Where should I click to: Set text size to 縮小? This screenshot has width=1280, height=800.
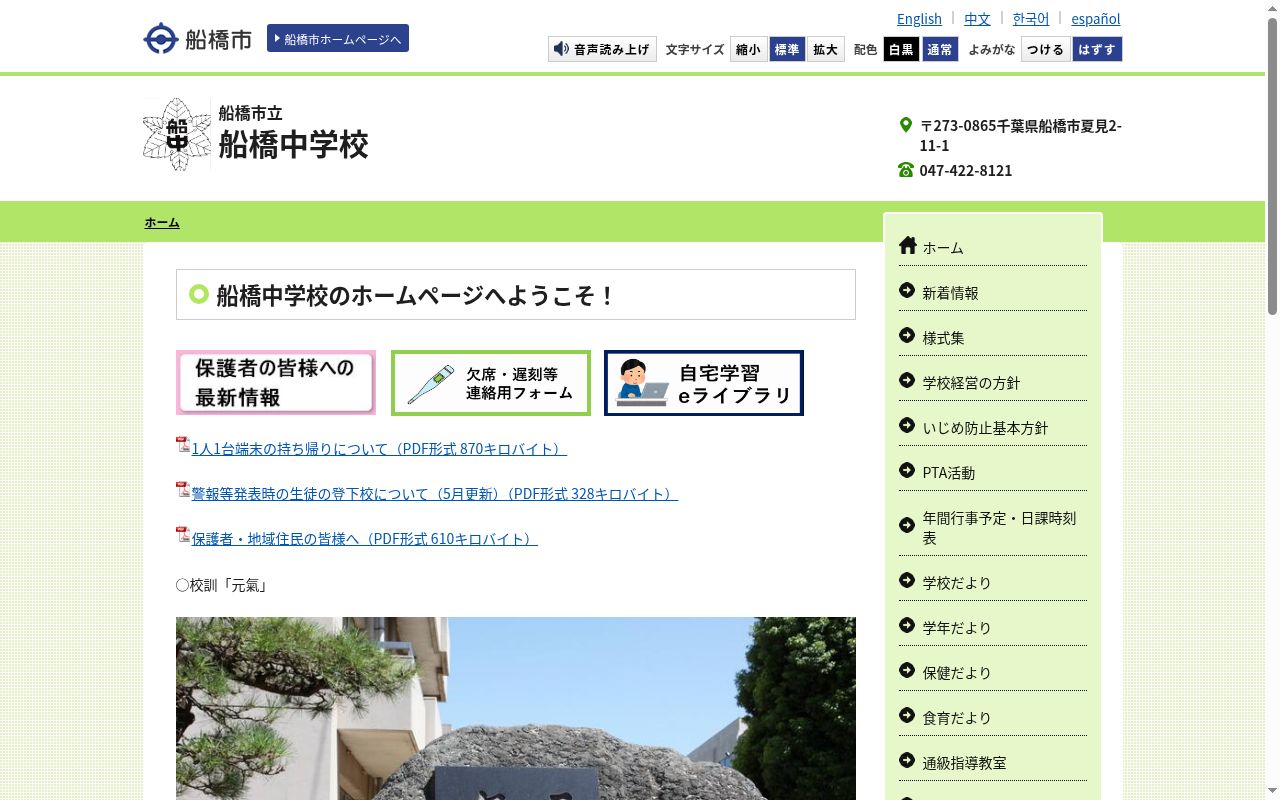[748, 49]
